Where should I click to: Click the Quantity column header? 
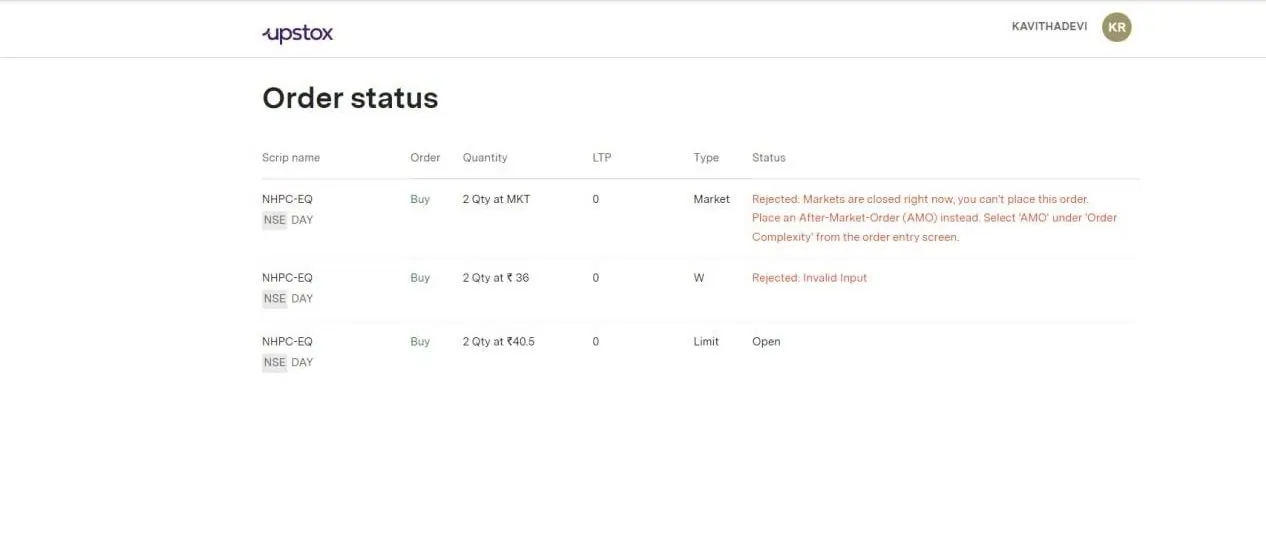tap(485, 158)
